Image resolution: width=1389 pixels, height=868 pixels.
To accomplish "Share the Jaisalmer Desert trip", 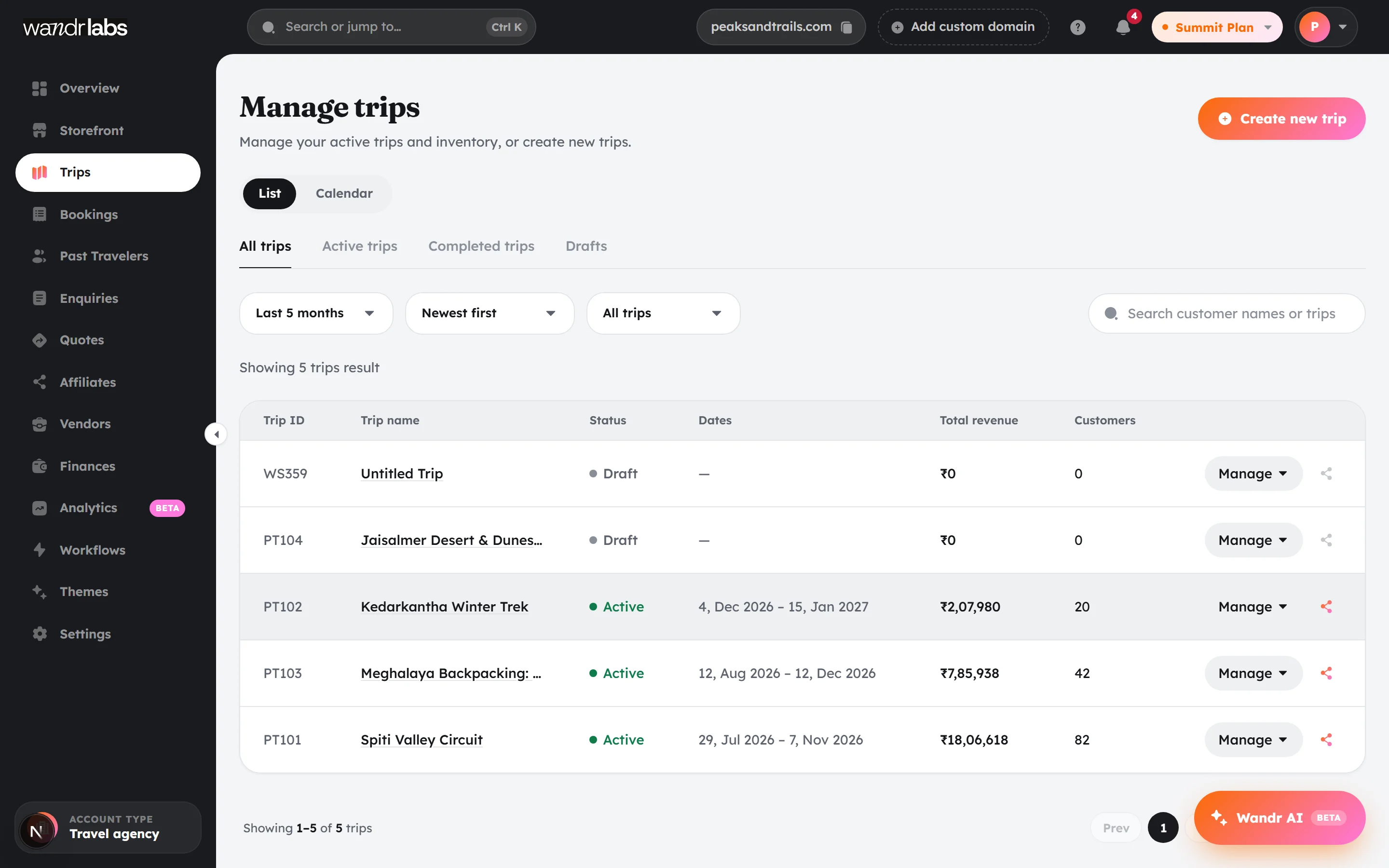I will (1326, 540).
